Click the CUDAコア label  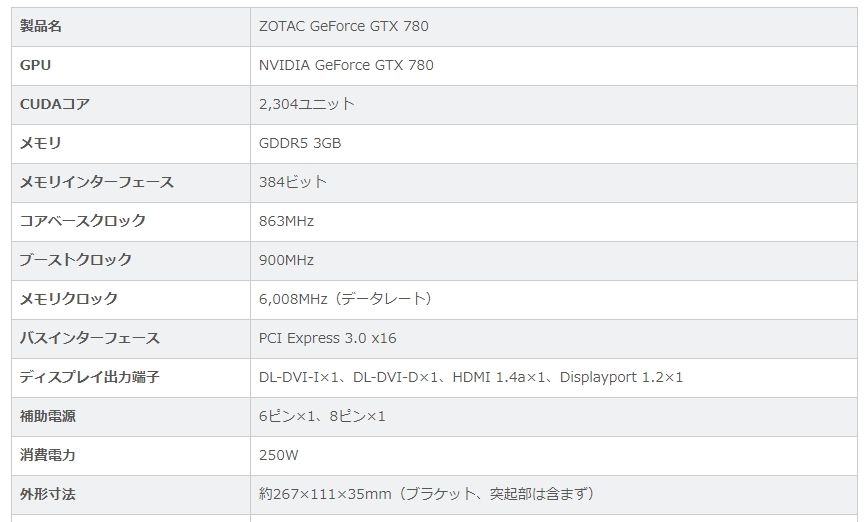[x=55, y=104]
